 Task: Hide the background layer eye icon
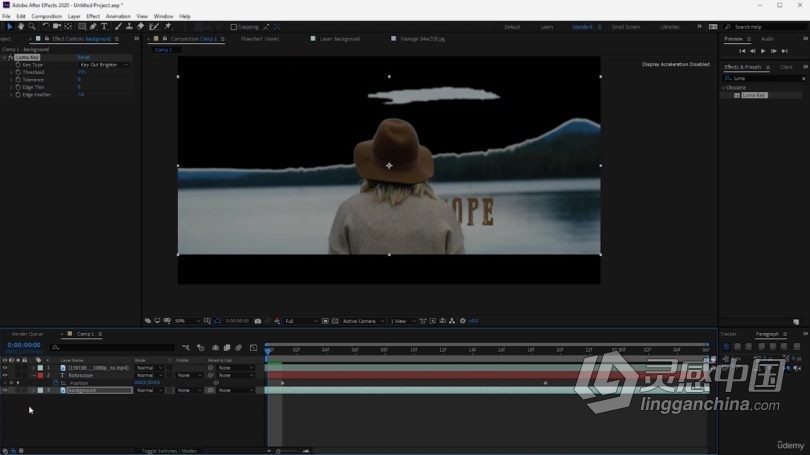click(5, 390)
